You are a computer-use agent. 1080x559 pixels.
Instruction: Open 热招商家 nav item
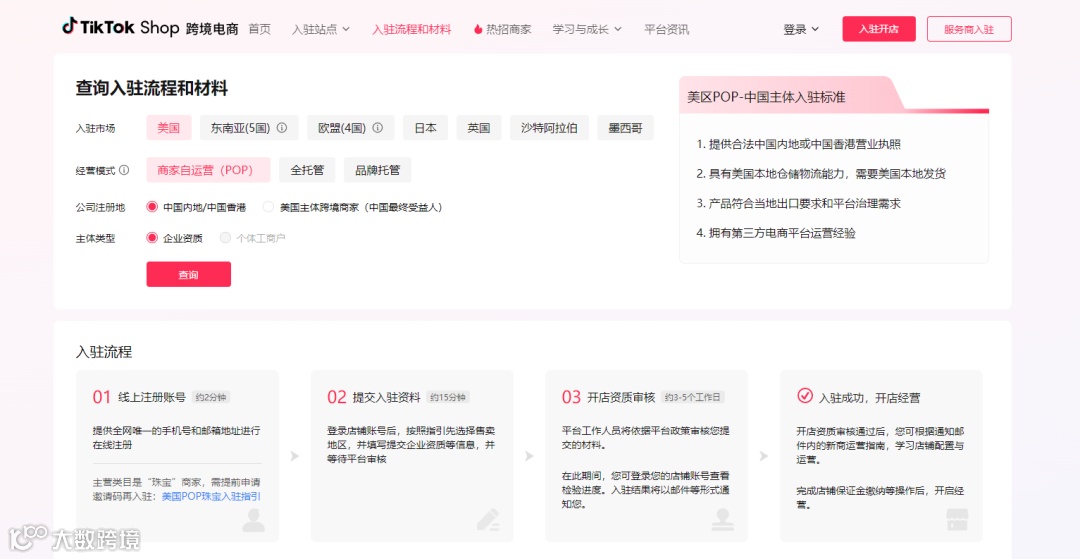[x=502, y=30]
